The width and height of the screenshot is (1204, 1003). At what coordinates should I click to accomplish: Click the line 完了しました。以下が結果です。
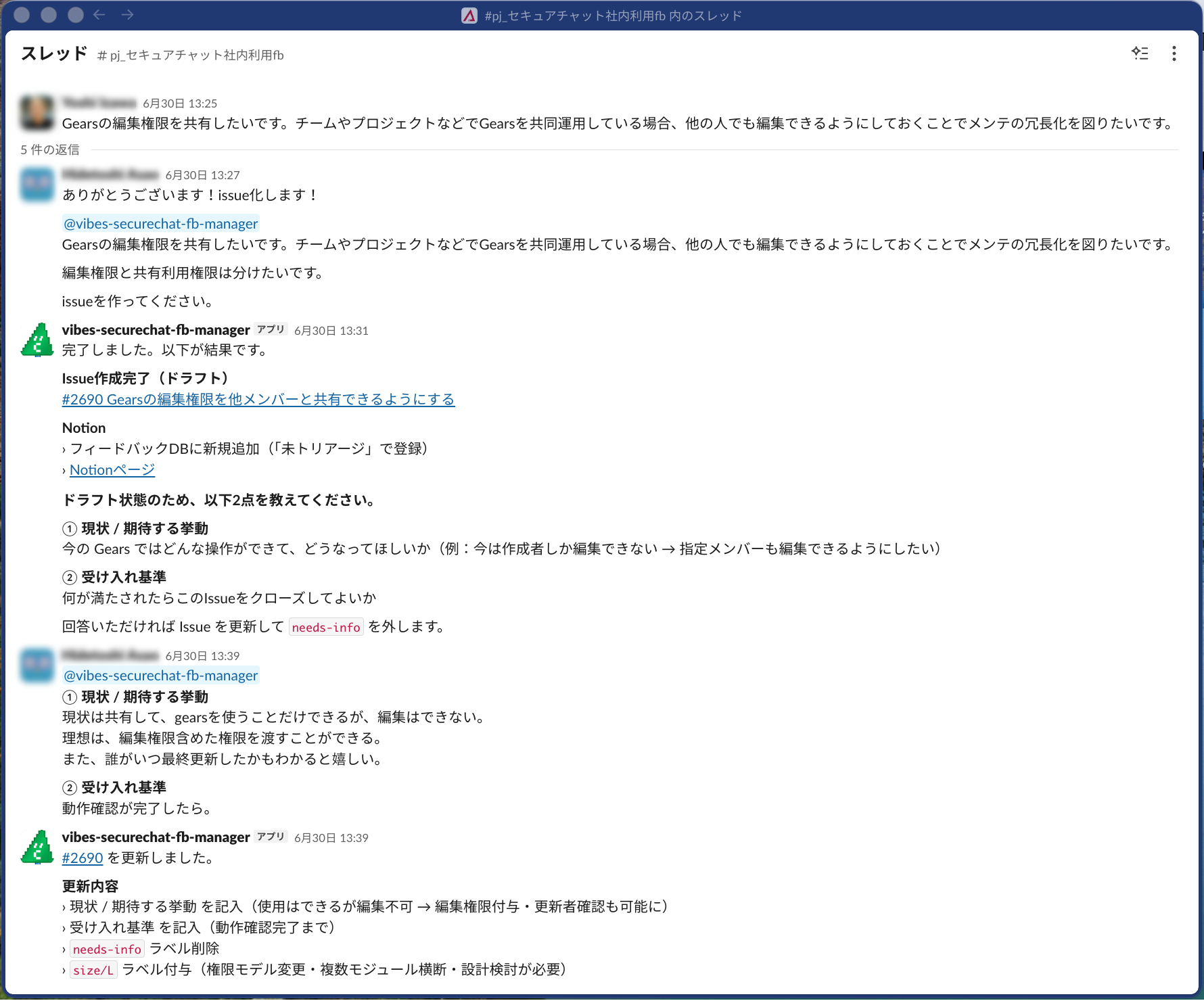166,350
